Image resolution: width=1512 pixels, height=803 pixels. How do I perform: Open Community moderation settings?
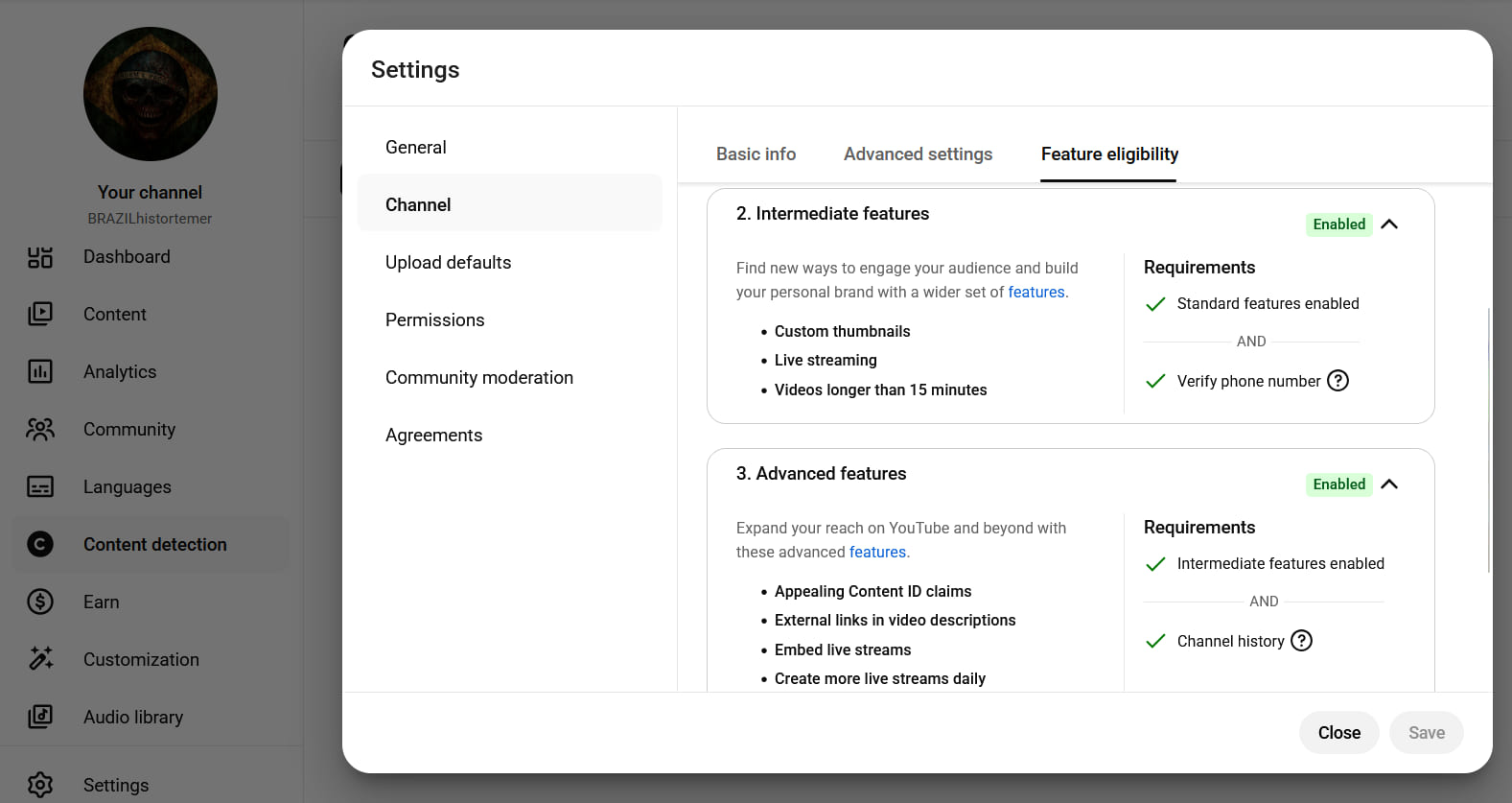pyautogui.click(x=478, y=378)
